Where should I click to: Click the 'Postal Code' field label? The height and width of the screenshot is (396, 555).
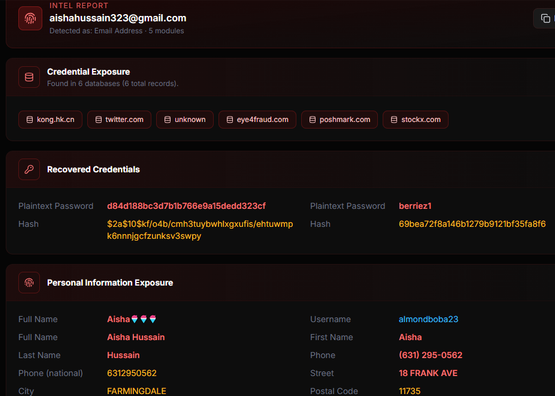click(x=334, y=391)
